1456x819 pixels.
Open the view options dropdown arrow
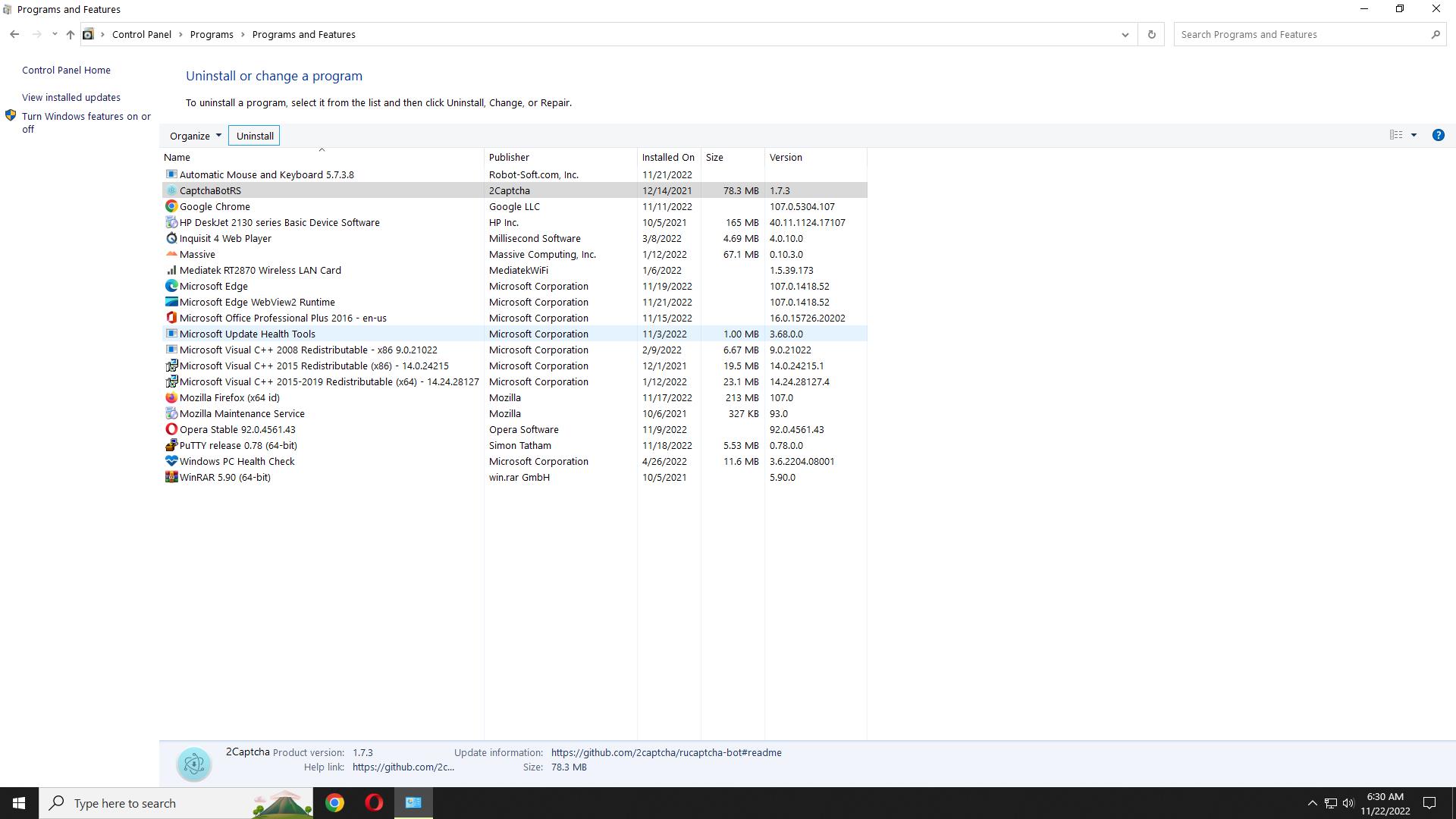pos(1414,135)
